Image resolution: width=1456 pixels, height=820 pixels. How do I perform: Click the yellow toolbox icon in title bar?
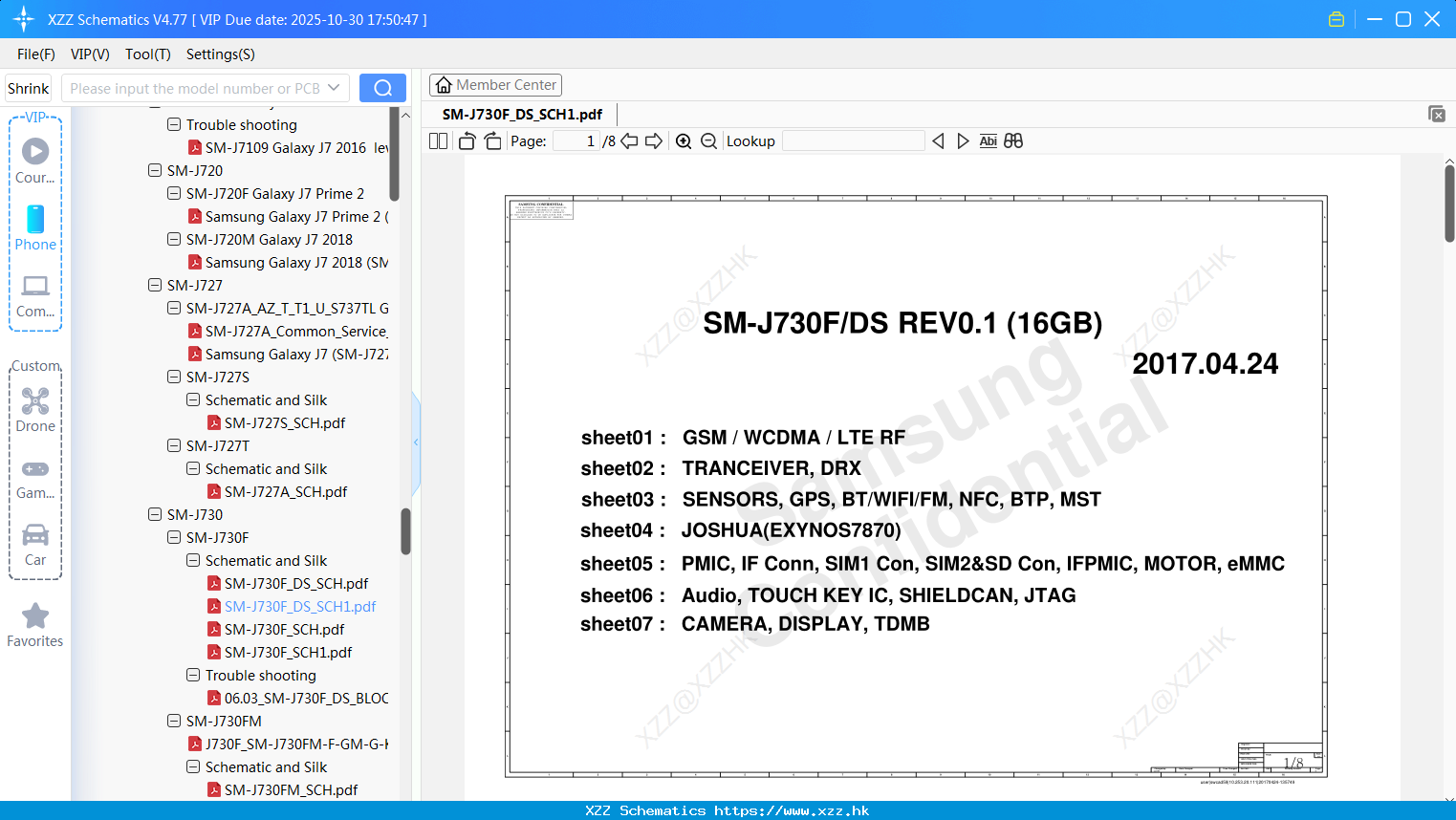1336,19
